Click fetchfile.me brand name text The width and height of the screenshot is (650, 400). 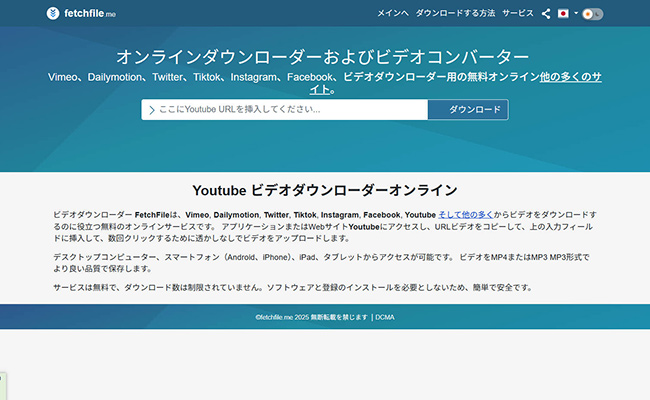pos(90,14)
